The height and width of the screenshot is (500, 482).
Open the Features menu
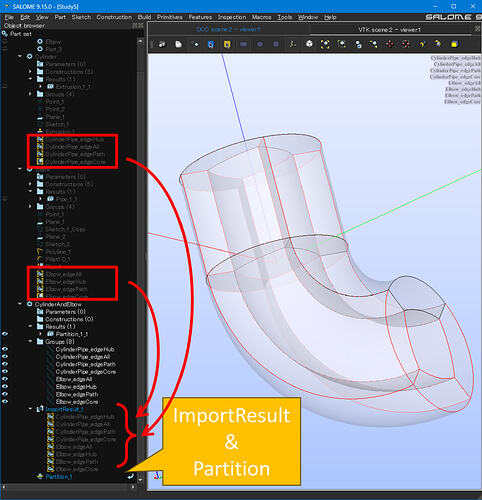[200, 17]
